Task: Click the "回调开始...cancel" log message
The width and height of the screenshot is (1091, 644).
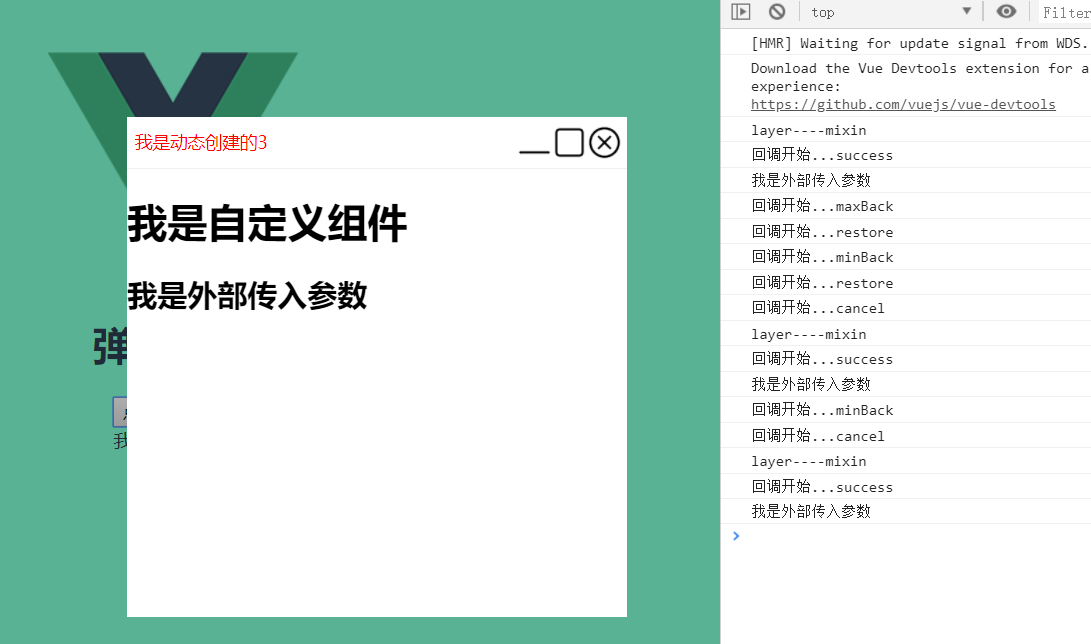Action: (x=818, y=307)
